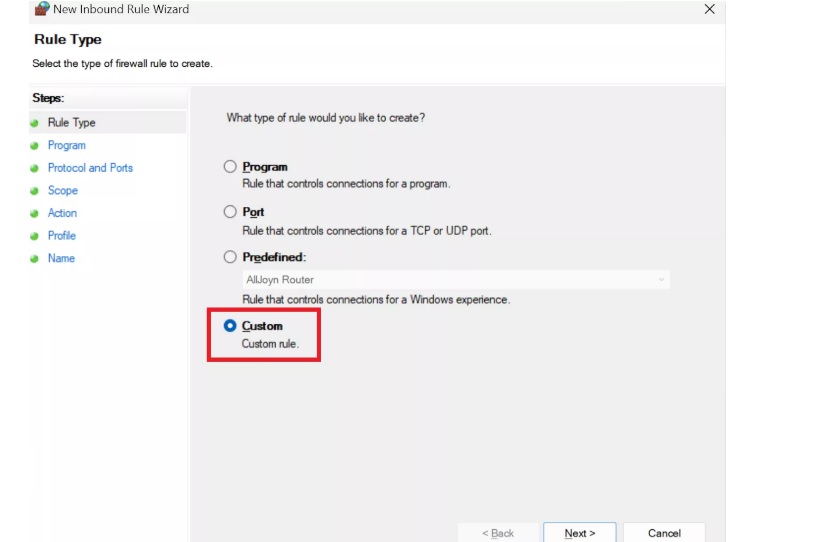Cancel the inbound rule wizard
This screenshot has width=818, height=542.
point(664,533)
